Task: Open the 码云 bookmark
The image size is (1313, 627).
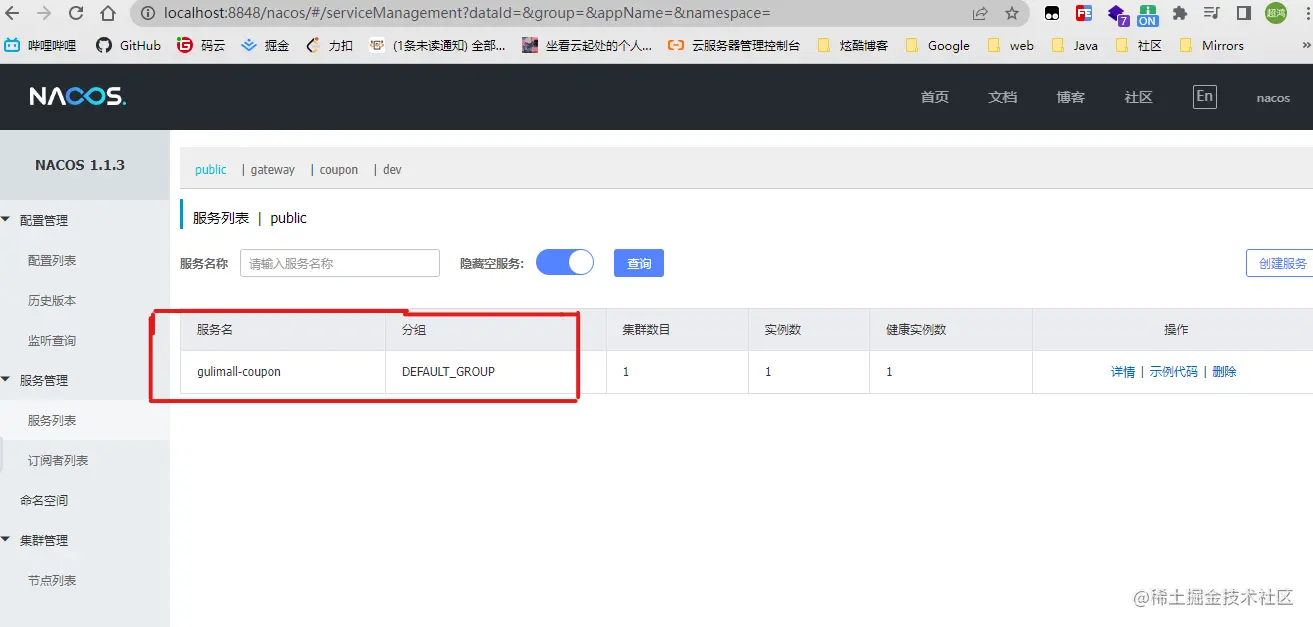Action: pyautogui.click(x=201, y=45)
